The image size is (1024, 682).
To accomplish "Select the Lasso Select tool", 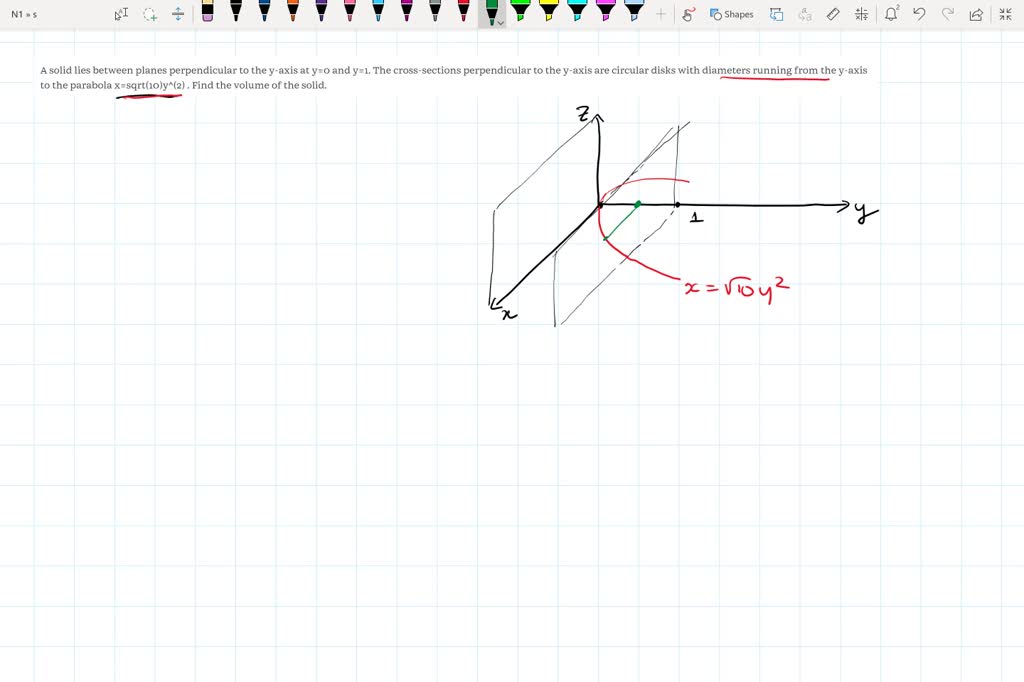I will pos(148,14).
